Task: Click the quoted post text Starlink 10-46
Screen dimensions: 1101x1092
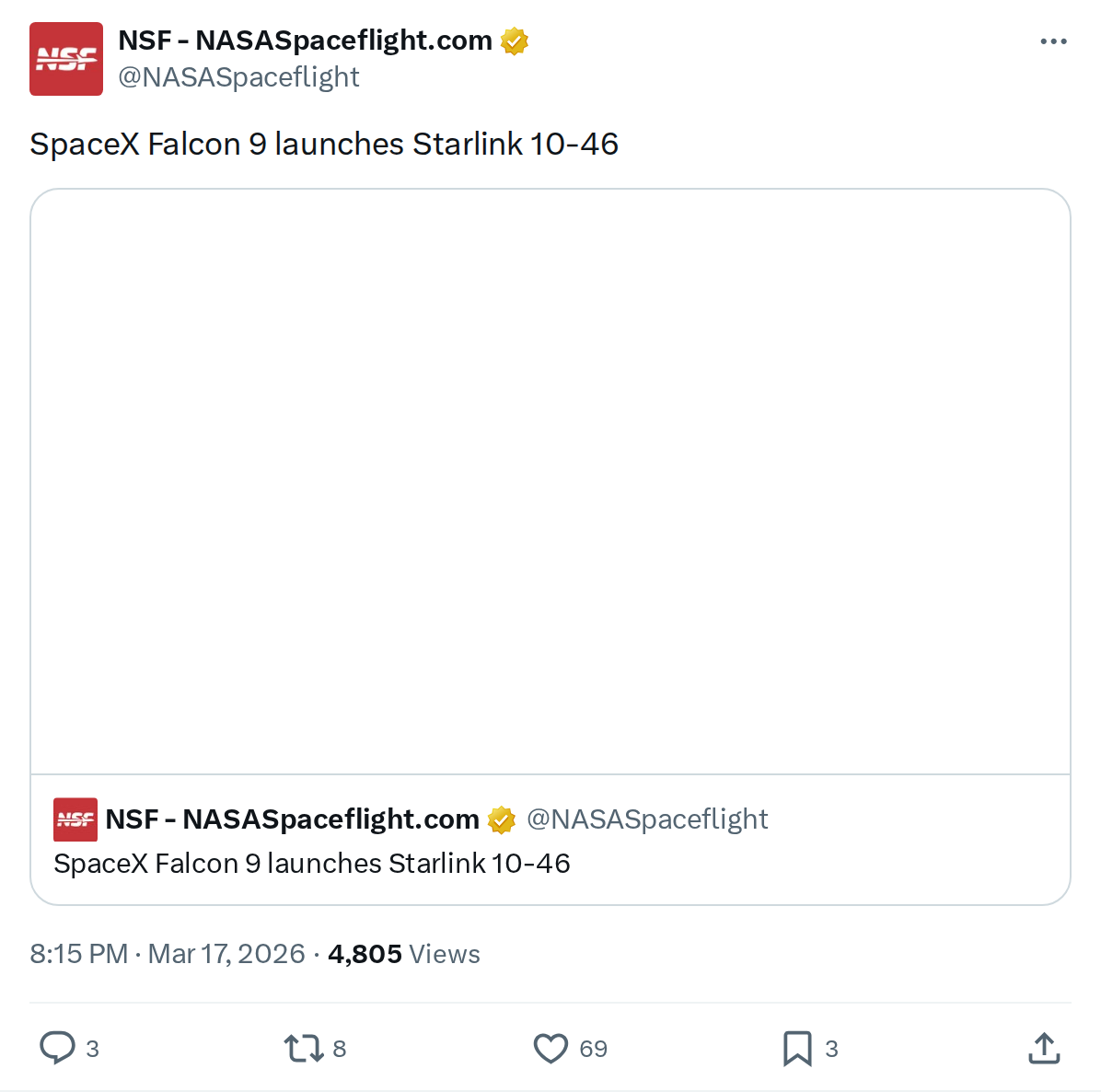Action: pos(312,864)
